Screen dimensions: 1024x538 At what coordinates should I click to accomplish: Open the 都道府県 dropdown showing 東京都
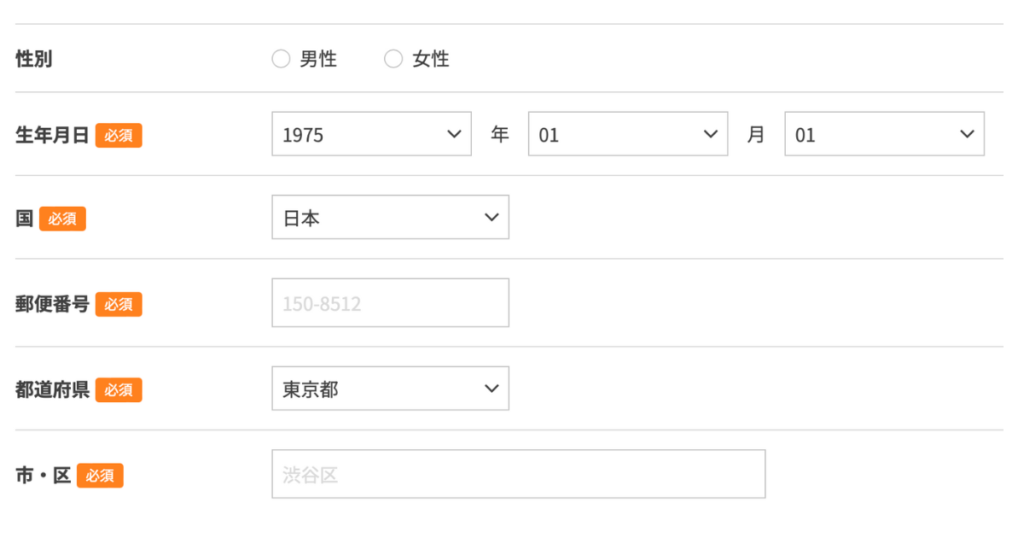391,388
